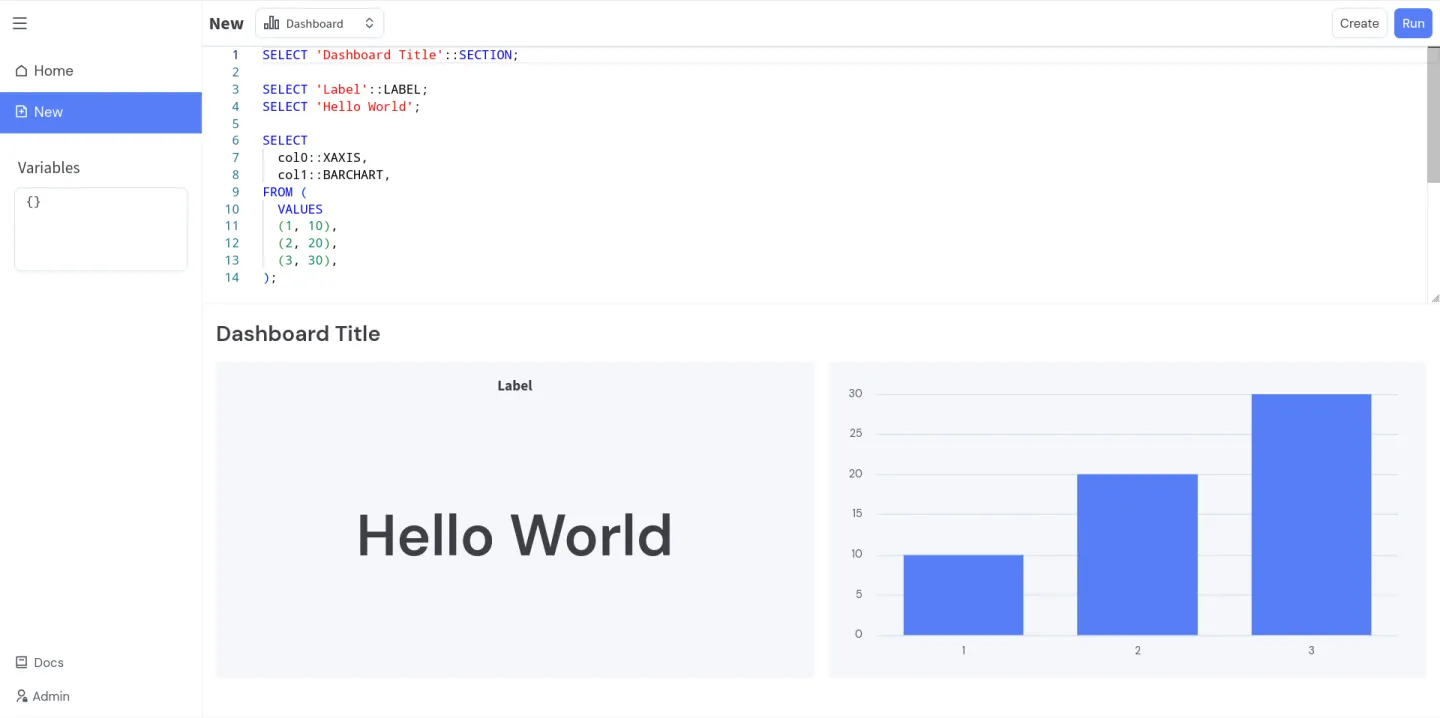Open the sidebar hamburger menu icon
Image resolution: width=1440 pixels, height=718 pixels.
click(19, 23)
